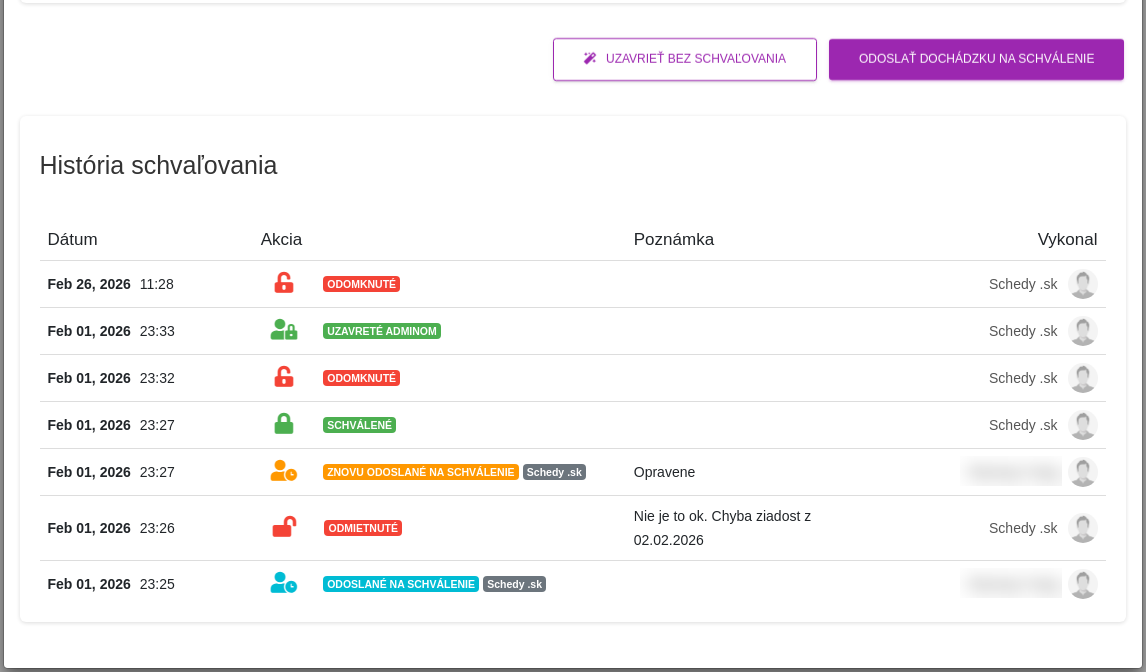Click Uzavrieť bez schvaľovania button

click(x=685, y=59)
